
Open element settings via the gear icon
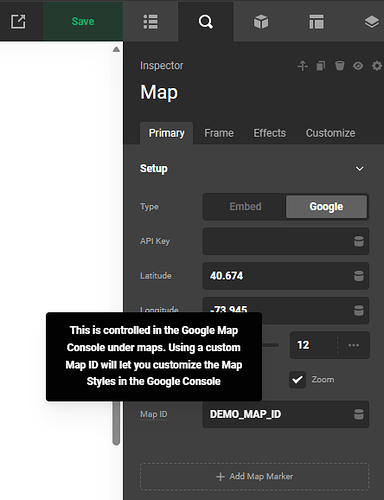pyautogui.click(x=377, y=66)
